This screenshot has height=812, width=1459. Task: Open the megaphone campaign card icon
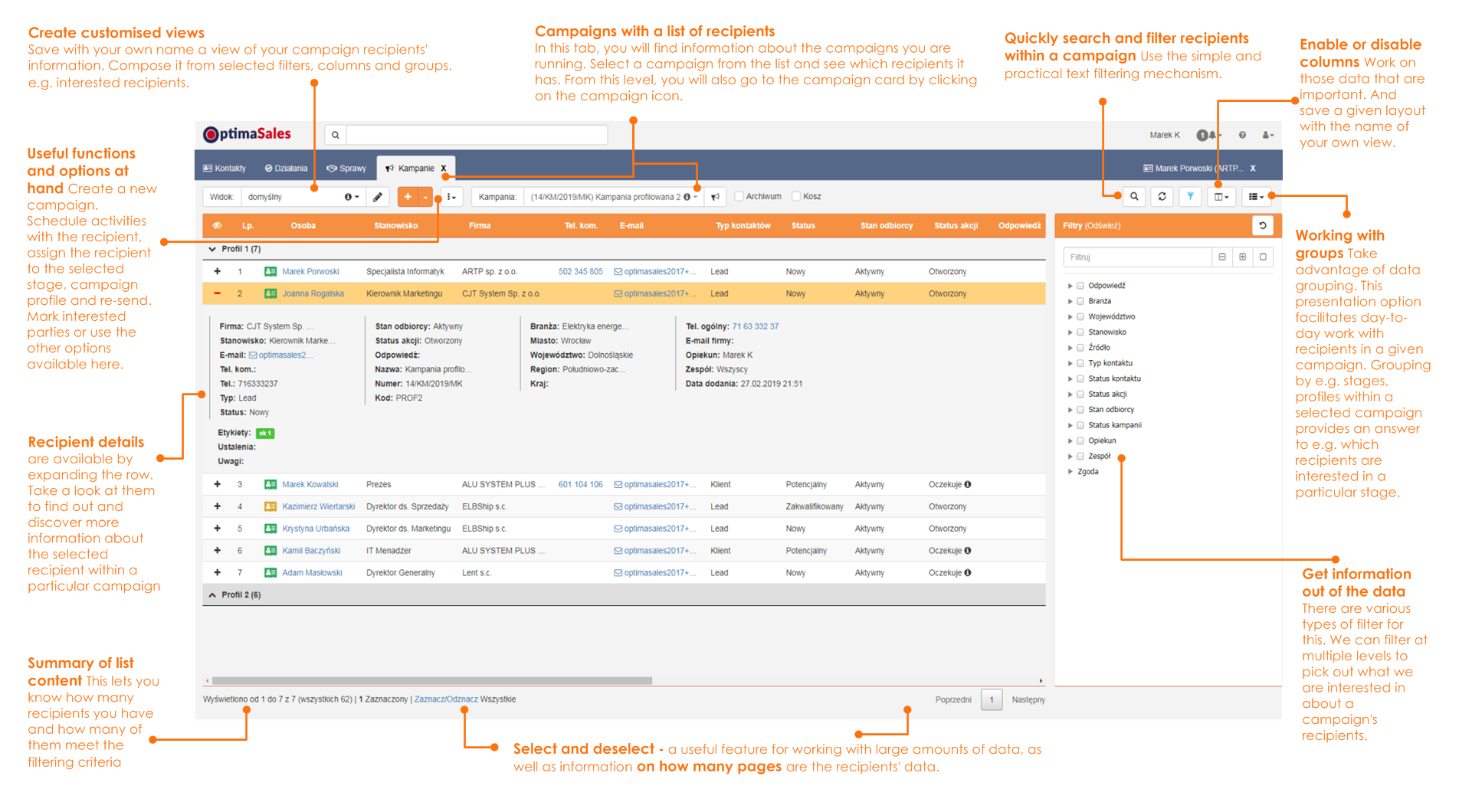[x=715, y=196]
